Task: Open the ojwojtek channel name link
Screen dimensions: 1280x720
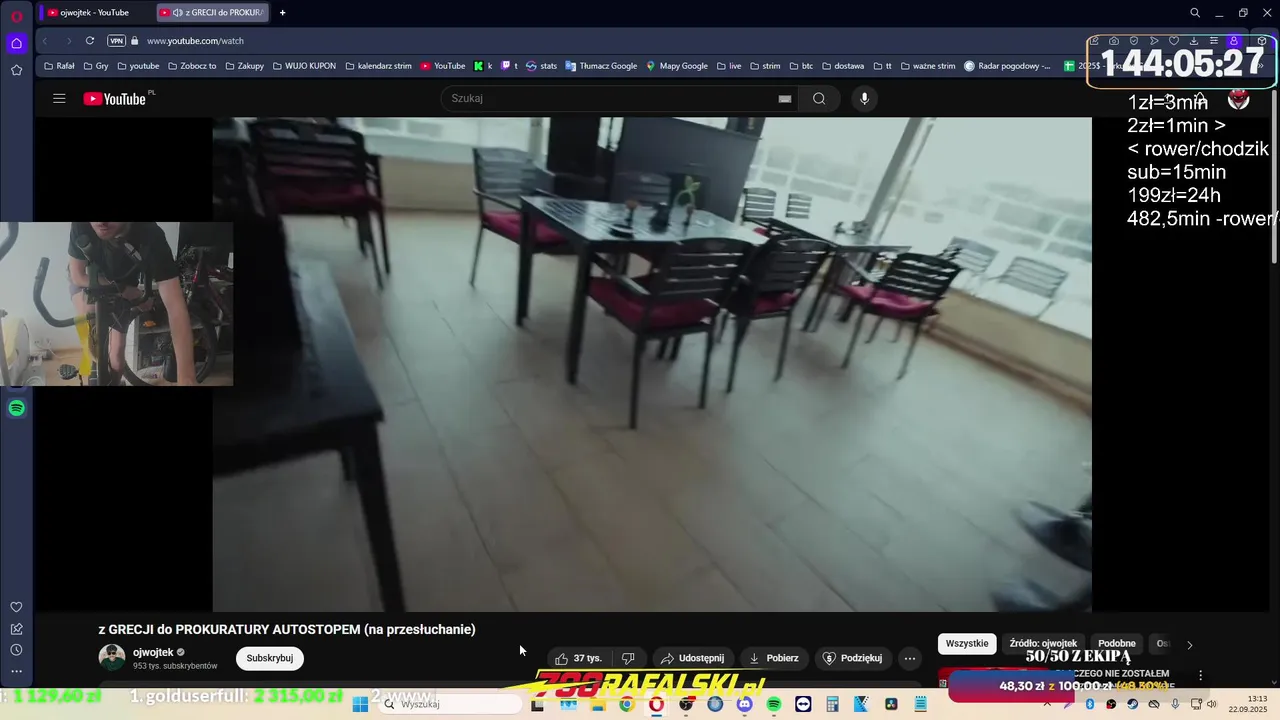Action: pyautogui.click(x=153, y=652)
